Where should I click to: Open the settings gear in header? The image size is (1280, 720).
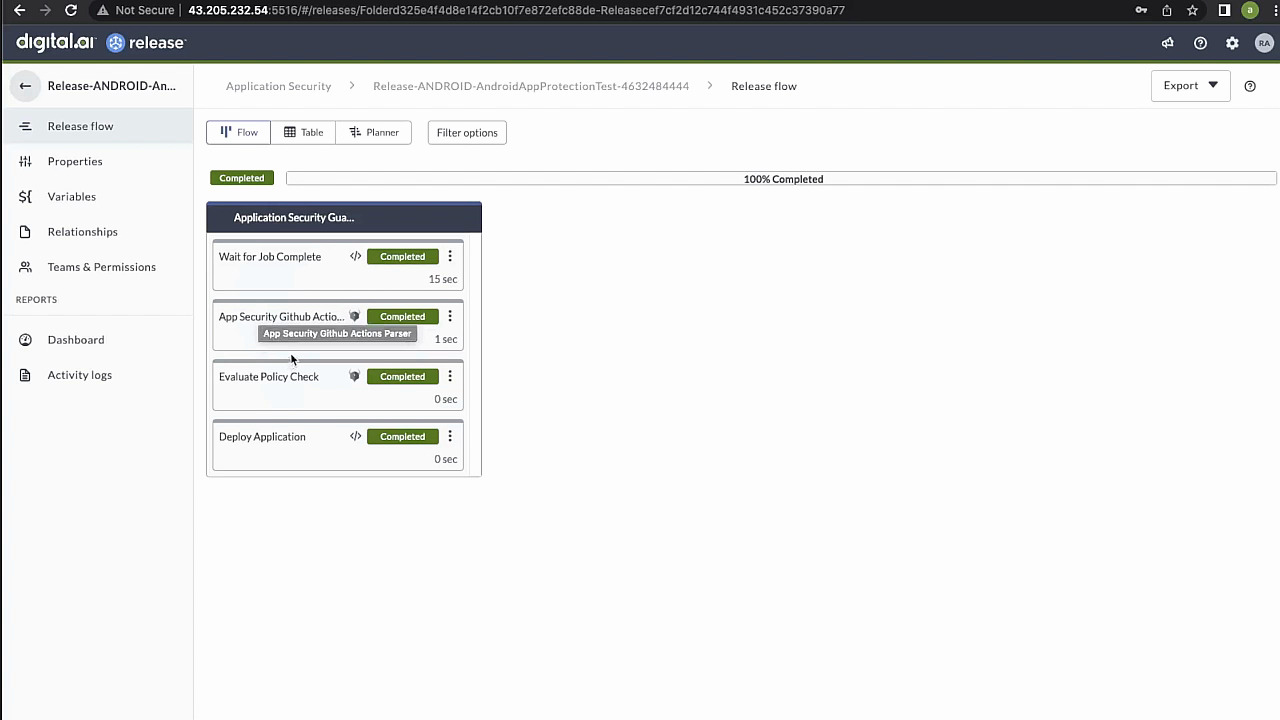pos(1232,43)
